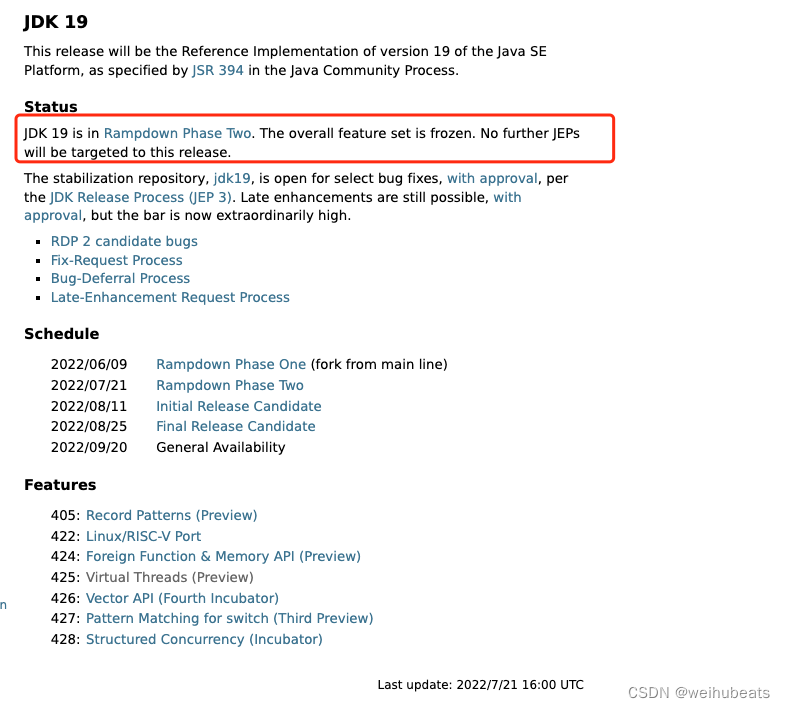
Task: Open JDK Release Process (JEP 3) link
Action: (x=141, y=197)
